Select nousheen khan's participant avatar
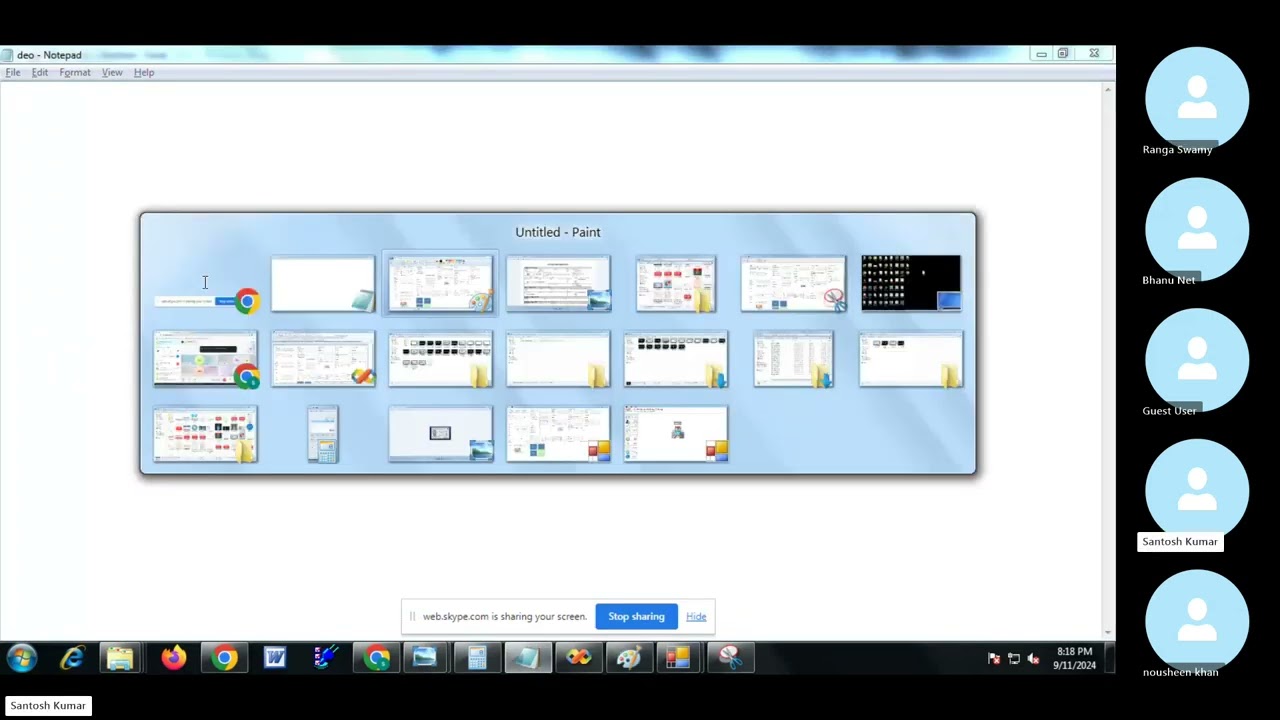Viewport: 1280px width, 720px height. click(1197, 622)
